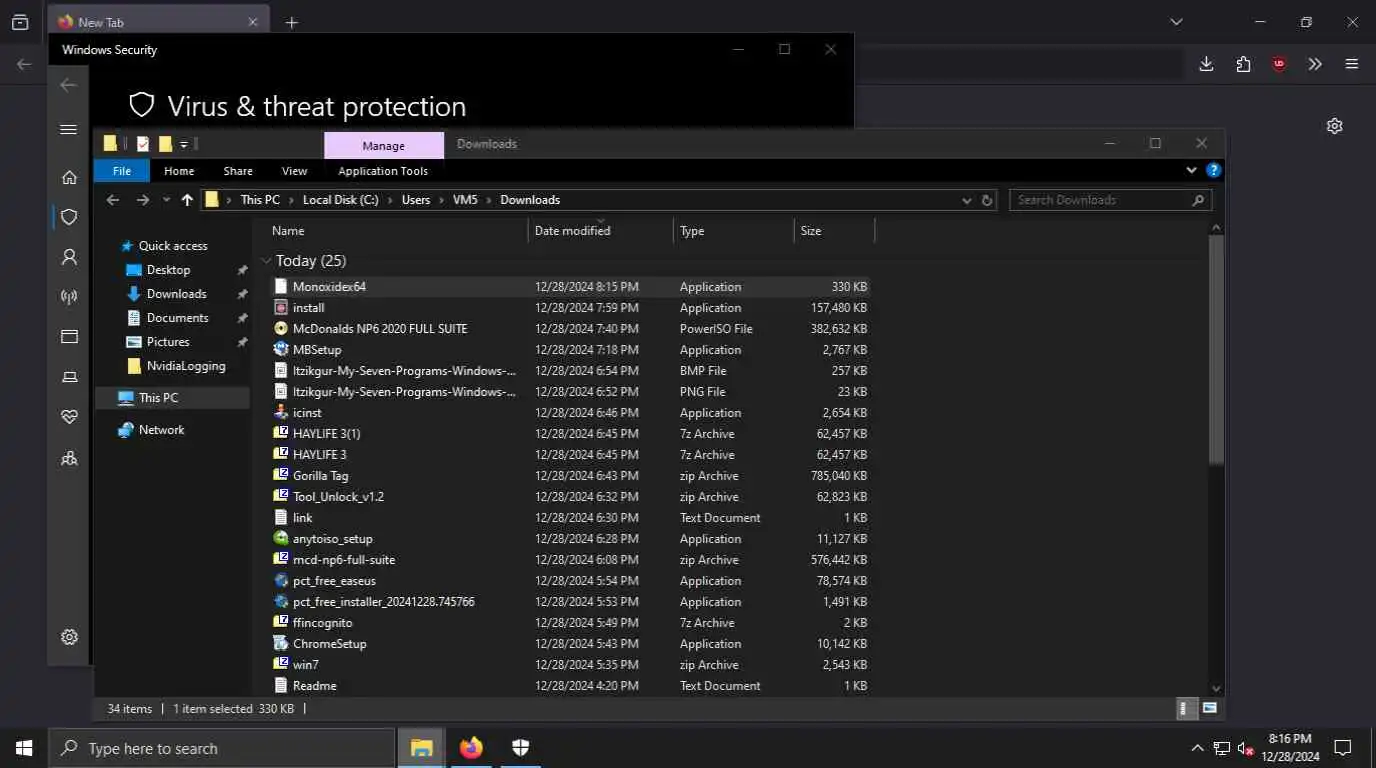Expand the ribbon chevron in Explorer
This screenshot has width=1376, height=768.
(x=1192, y=171)
